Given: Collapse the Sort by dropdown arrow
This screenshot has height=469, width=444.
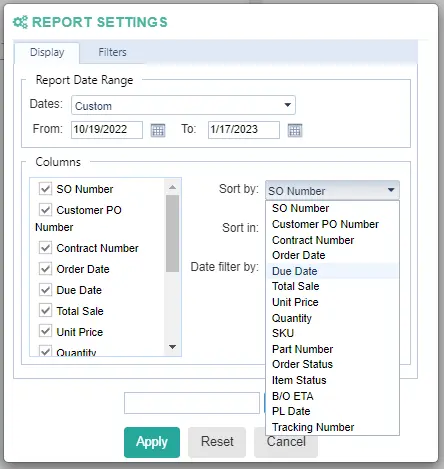Looking at the screenshot, I should point(391,190).
